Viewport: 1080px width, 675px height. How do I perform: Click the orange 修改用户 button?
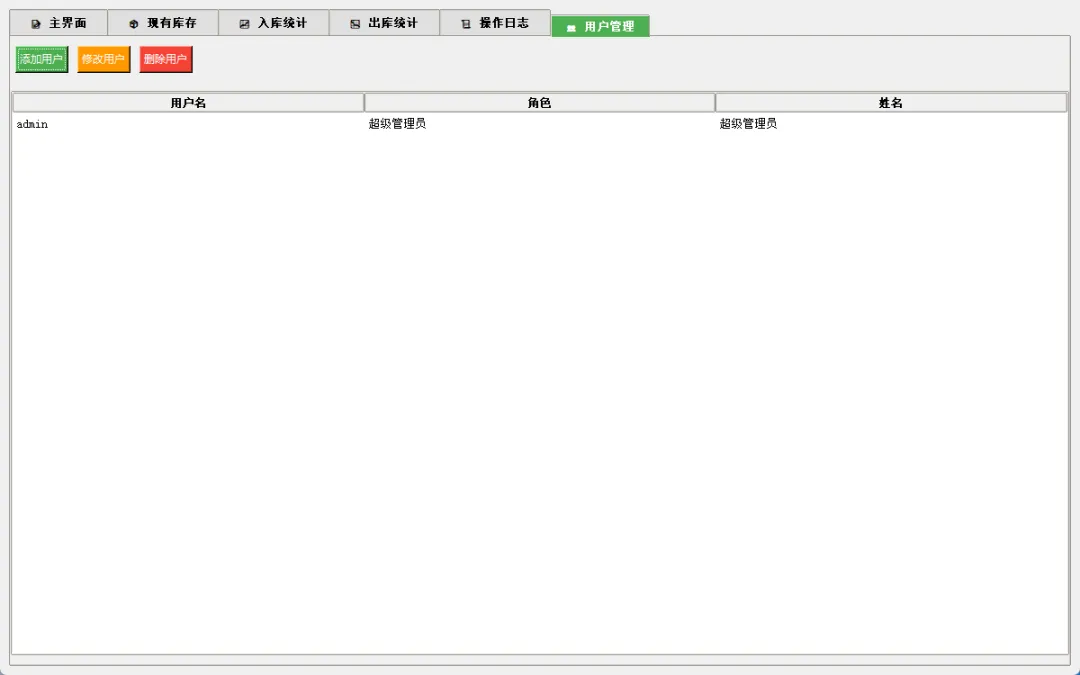[x=103, y=59]
